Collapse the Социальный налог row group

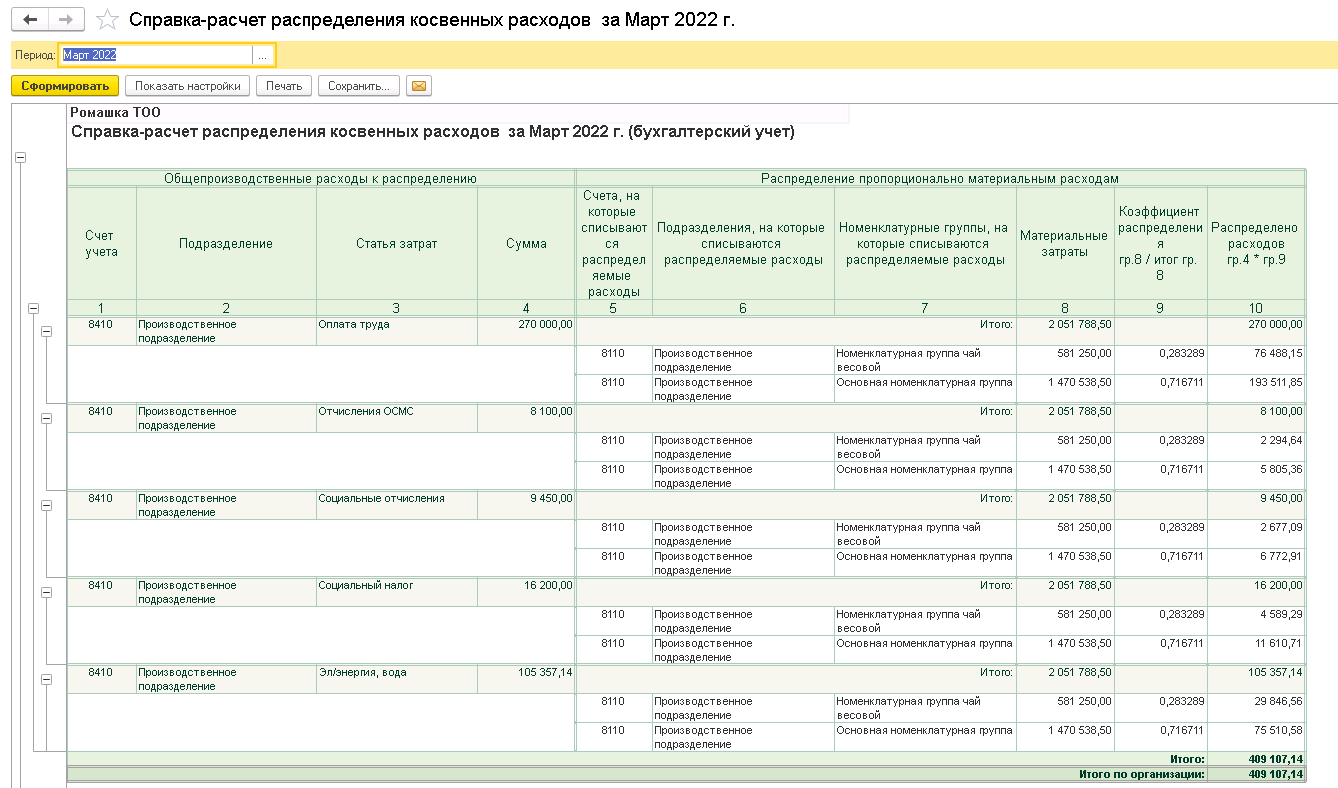46,592
